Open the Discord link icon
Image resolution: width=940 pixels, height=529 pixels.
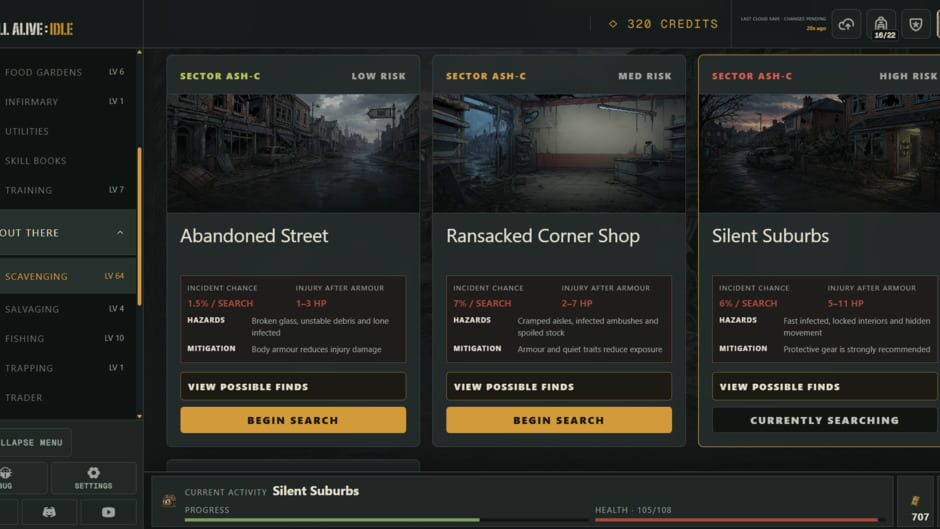point(49,512)
